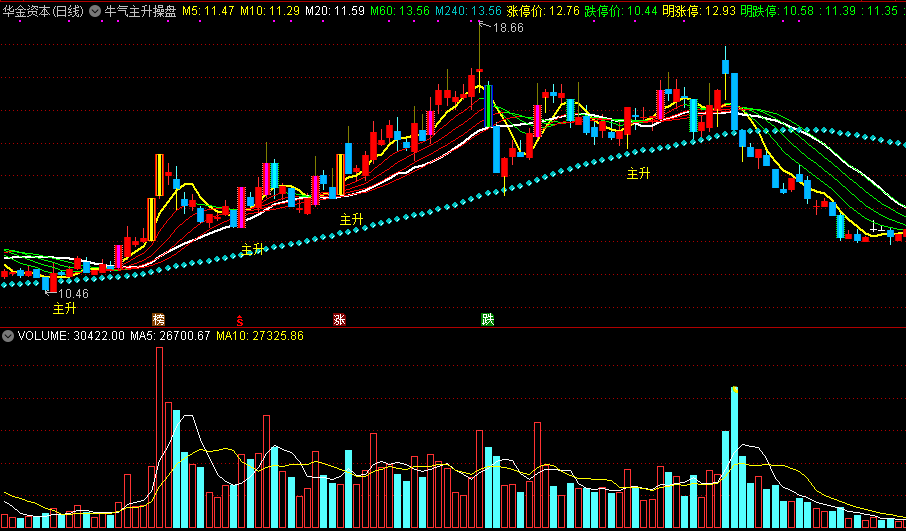Screen dimensions: 906x531
Task: Click the VOLUME: 30422.00 label
Action: tap(71, 336)
